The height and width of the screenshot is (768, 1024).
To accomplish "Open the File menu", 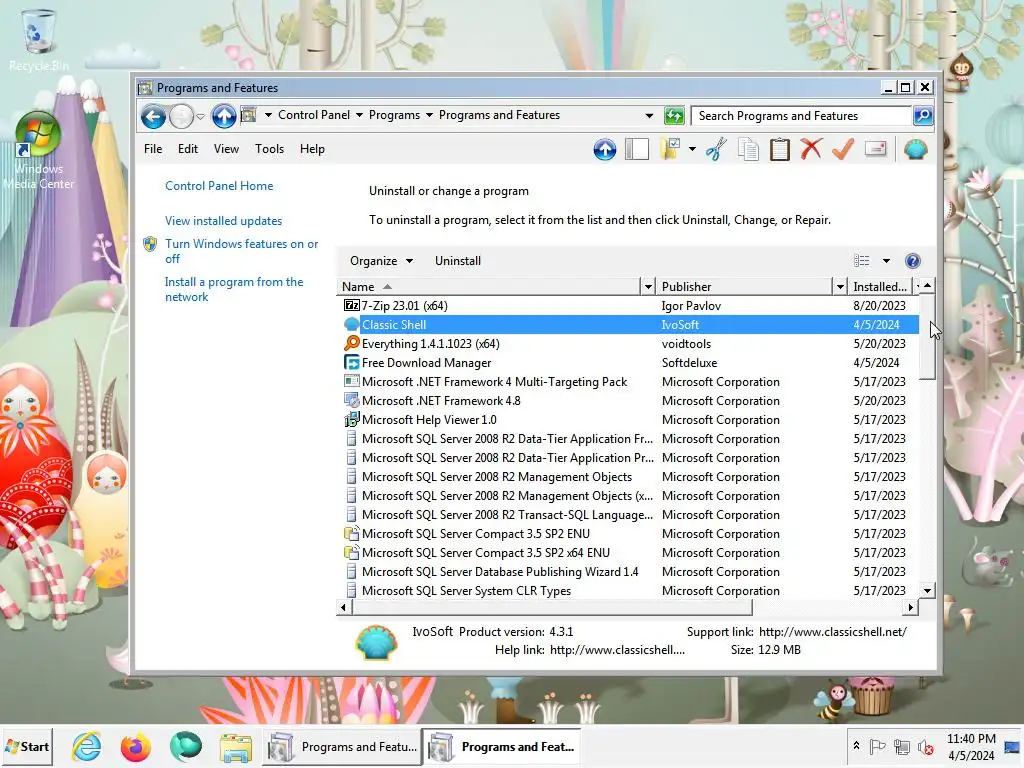I will click(x=153, y=149).
